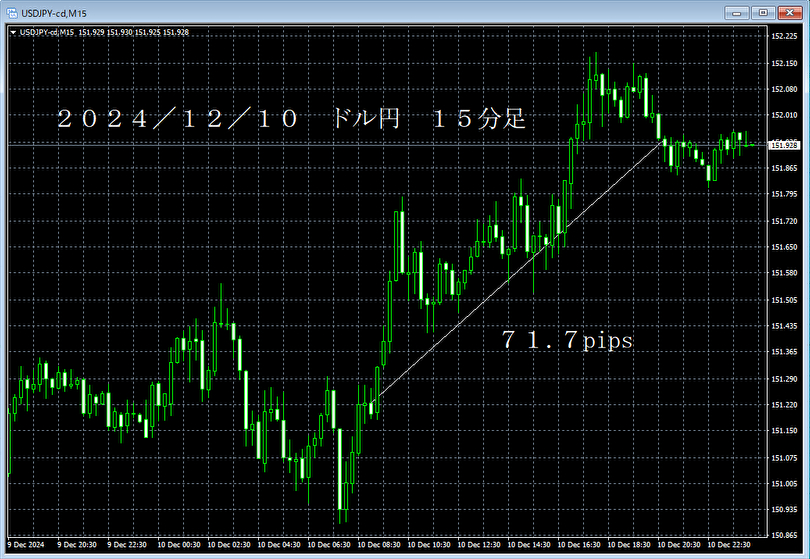The width and height of the screenshot is (810, 559).
Task: Minimize the USDJPY-cd,M15 chart window
Action: coord(736,12)
